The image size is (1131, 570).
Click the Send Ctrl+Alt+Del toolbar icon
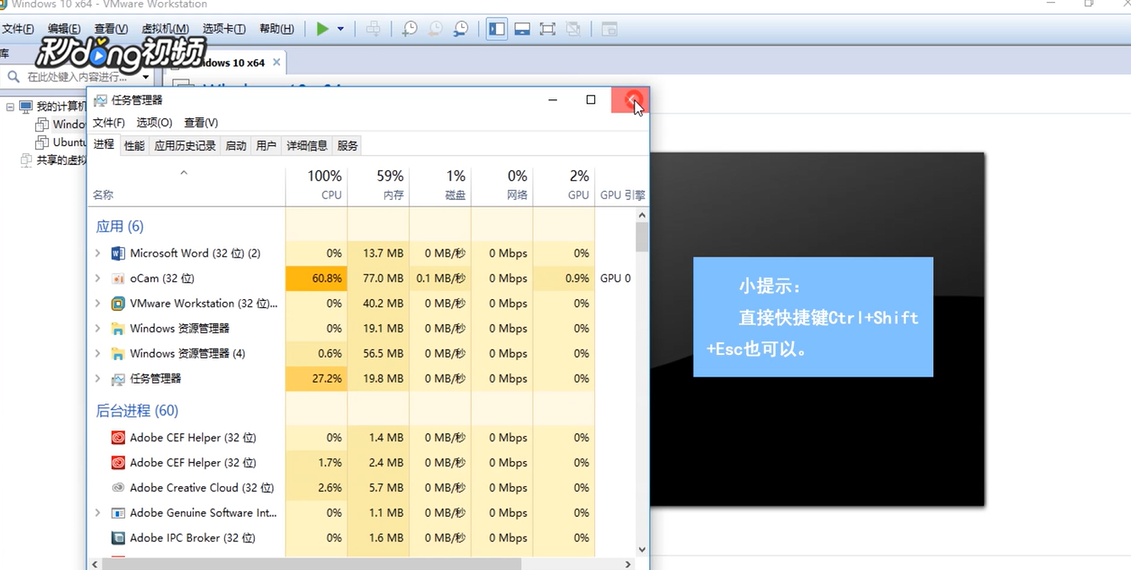tap(373, 29)
